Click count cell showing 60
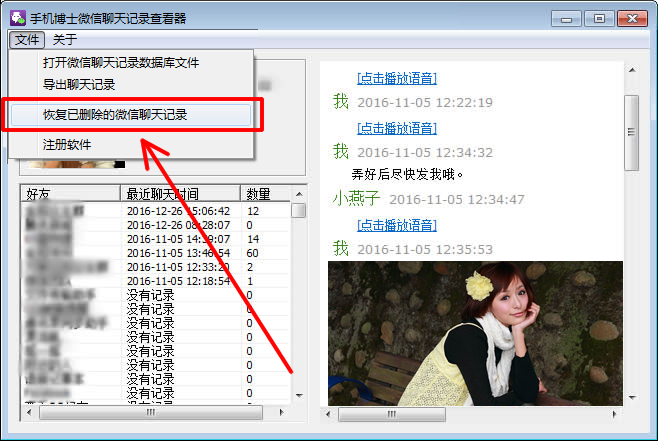 [253, 253]
